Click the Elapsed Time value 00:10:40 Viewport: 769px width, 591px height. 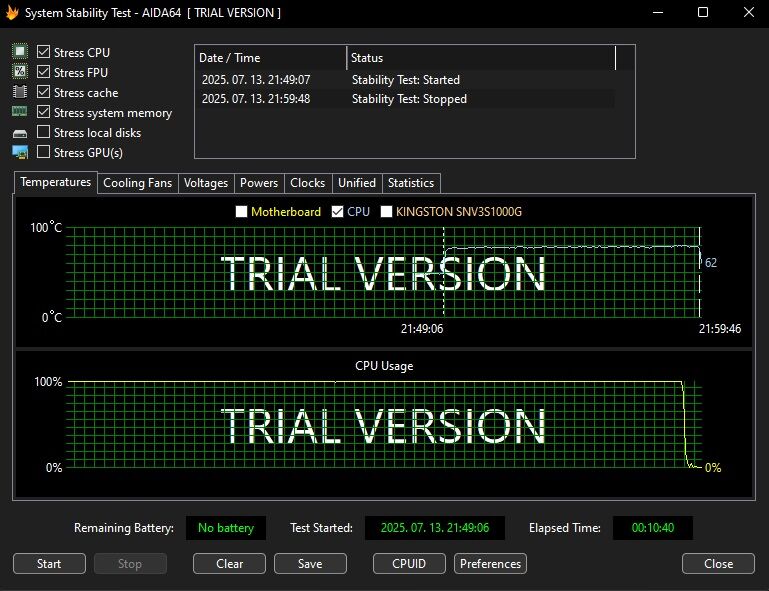point(653,528)
